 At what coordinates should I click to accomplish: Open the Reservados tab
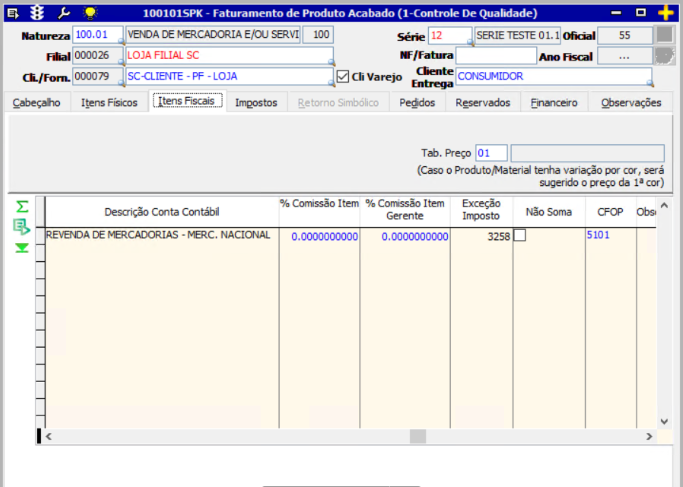[x=483, y=103]
